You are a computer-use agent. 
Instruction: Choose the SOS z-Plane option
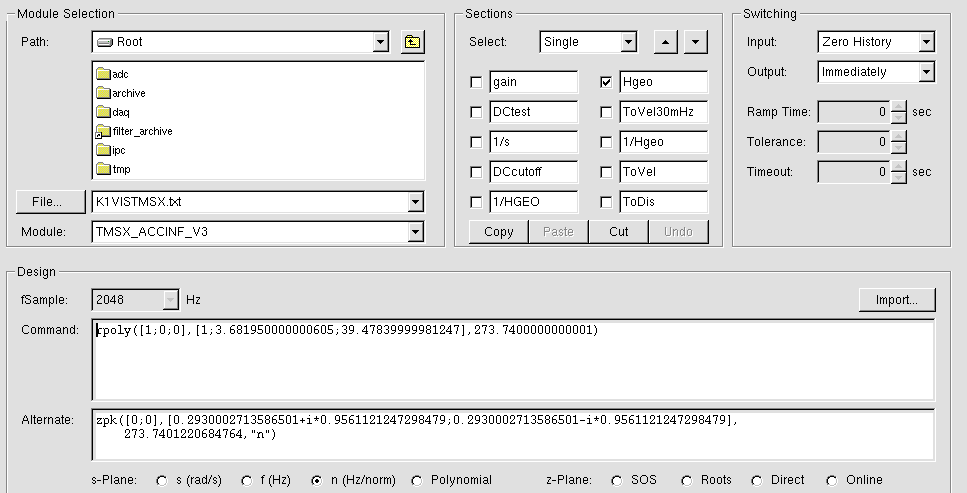click(616, 480)
